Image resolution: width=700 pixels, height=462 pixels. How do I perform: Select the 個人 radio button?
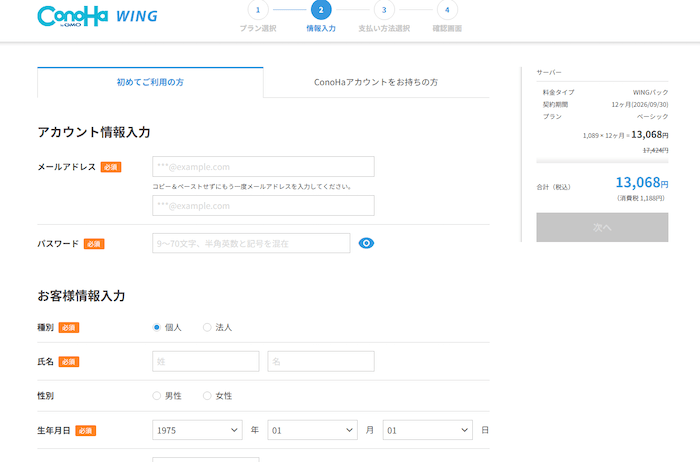[x=157, y=327]
